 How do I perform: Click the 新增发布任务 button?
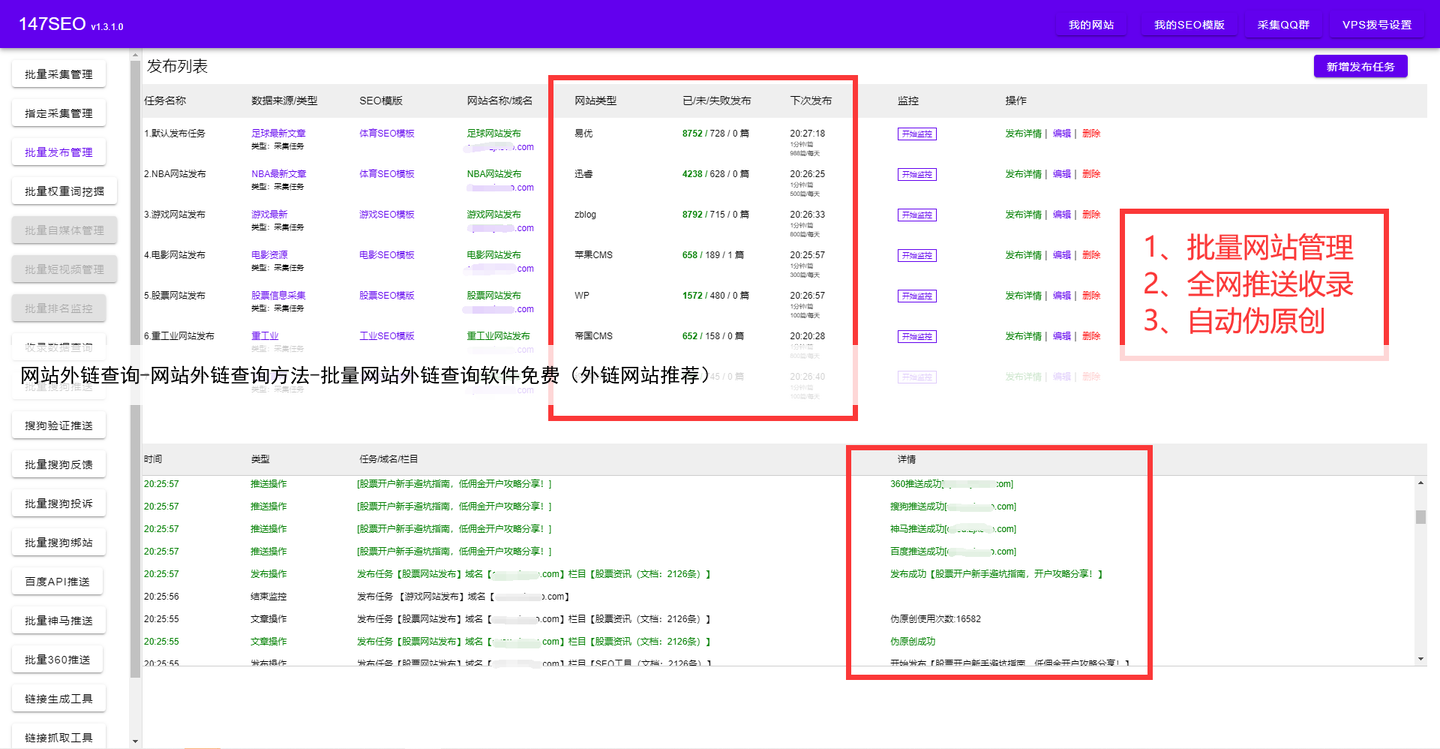(x=1360, y=66)
